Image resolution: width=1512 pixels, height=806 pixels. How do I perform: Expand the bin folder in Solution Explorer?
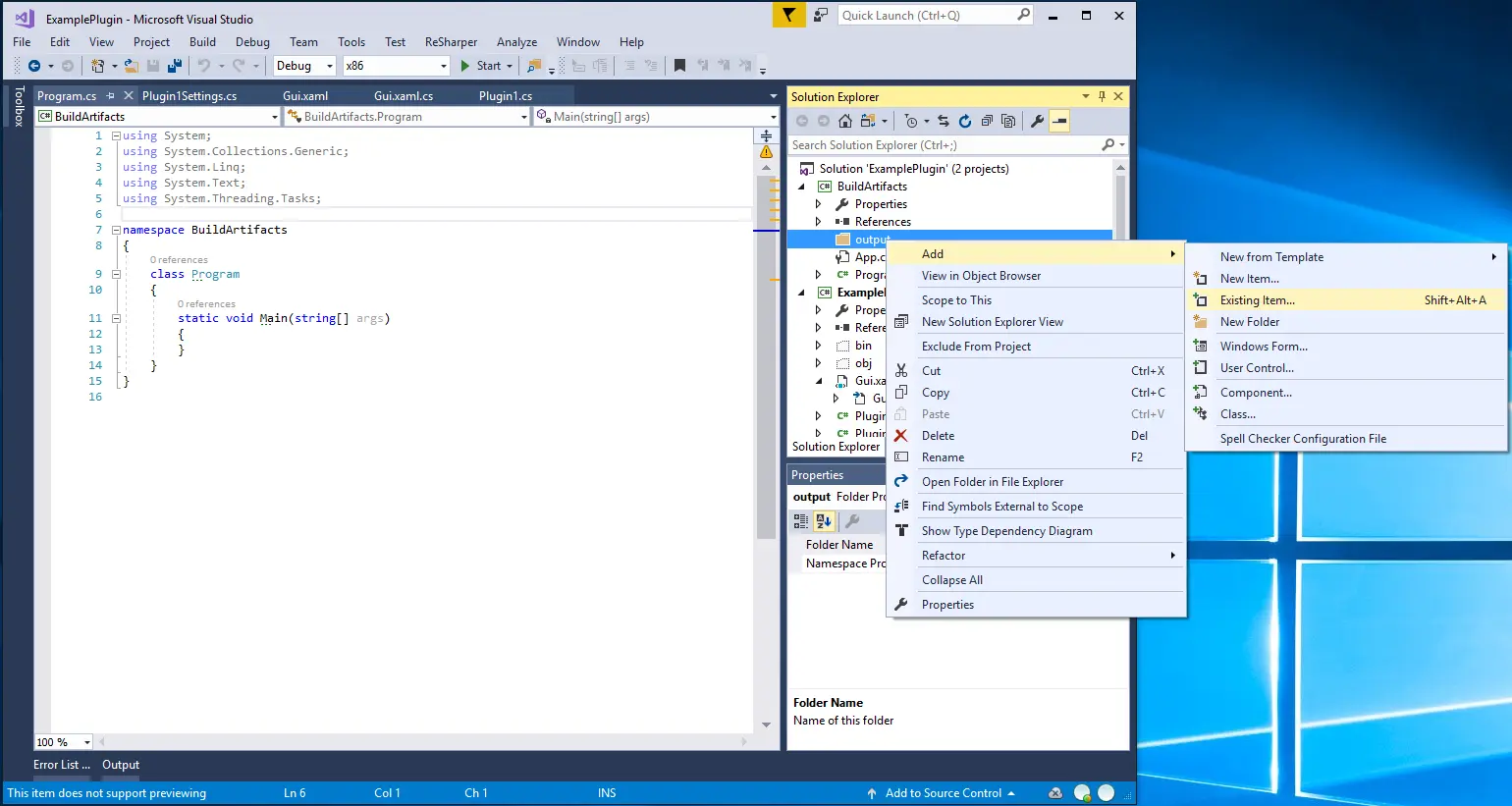pos(819,346)
